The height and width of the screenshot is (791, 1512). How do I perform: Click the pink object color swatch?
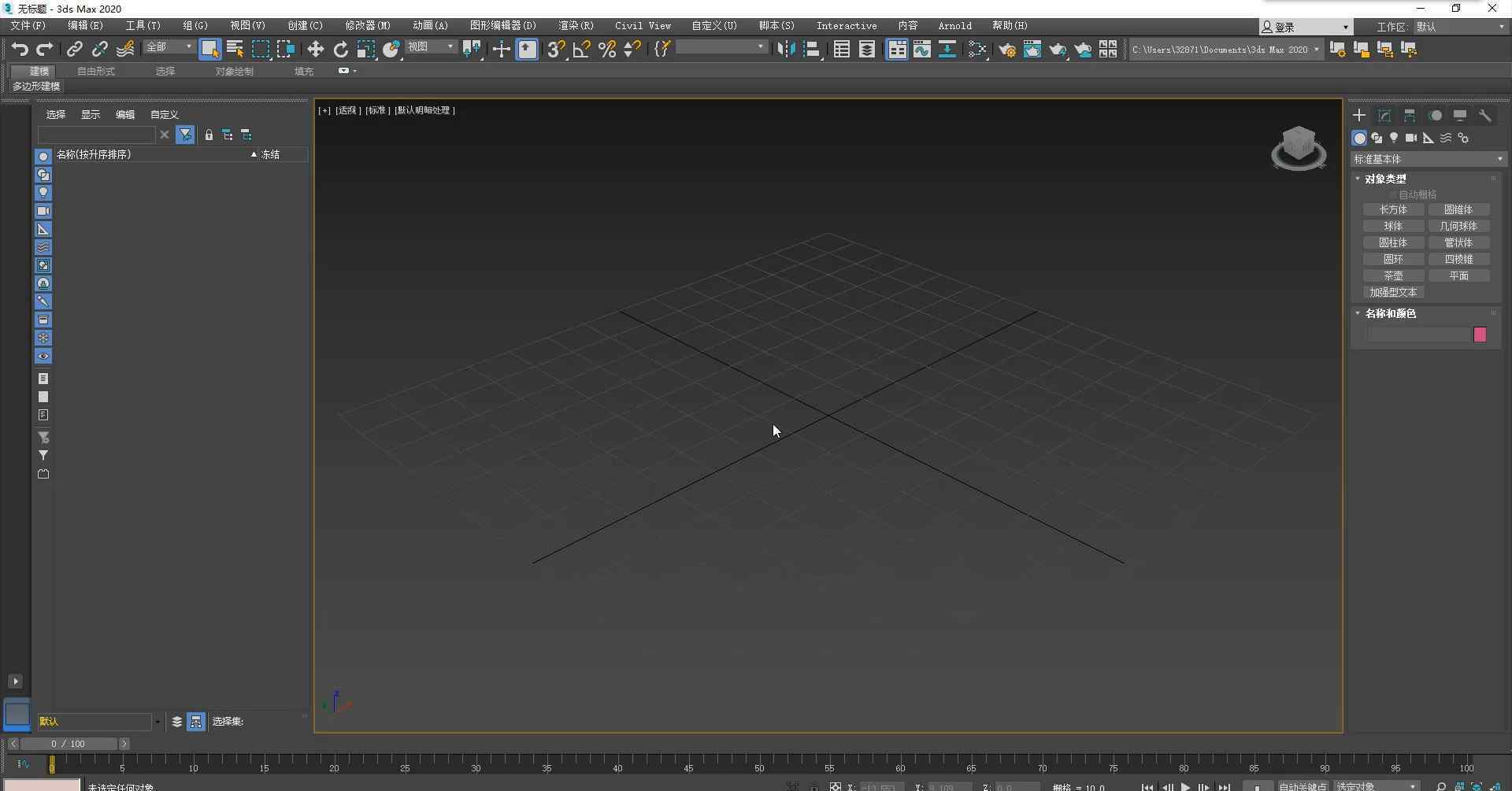point(1480,335)
